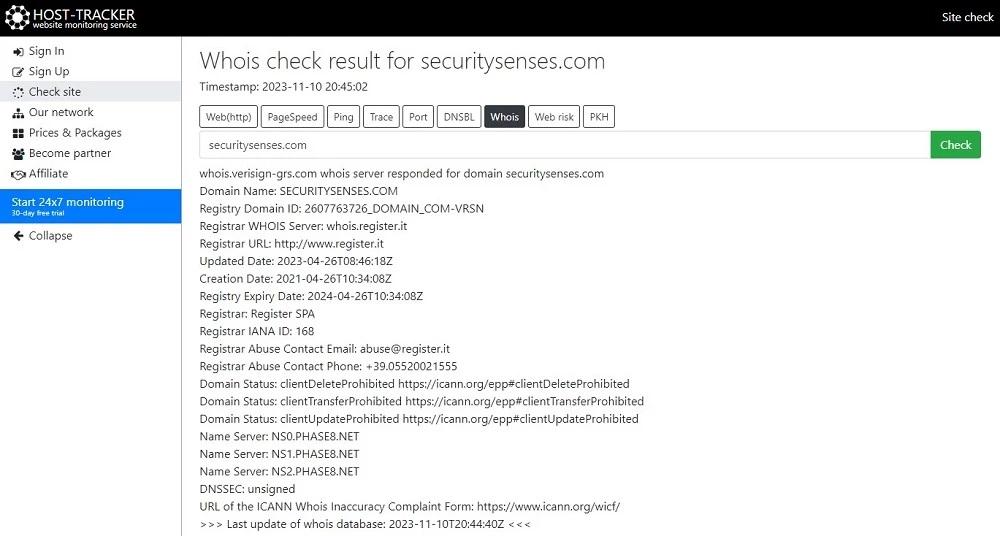Select the PKH tab

pyautogui.click(x=599, y=117)
